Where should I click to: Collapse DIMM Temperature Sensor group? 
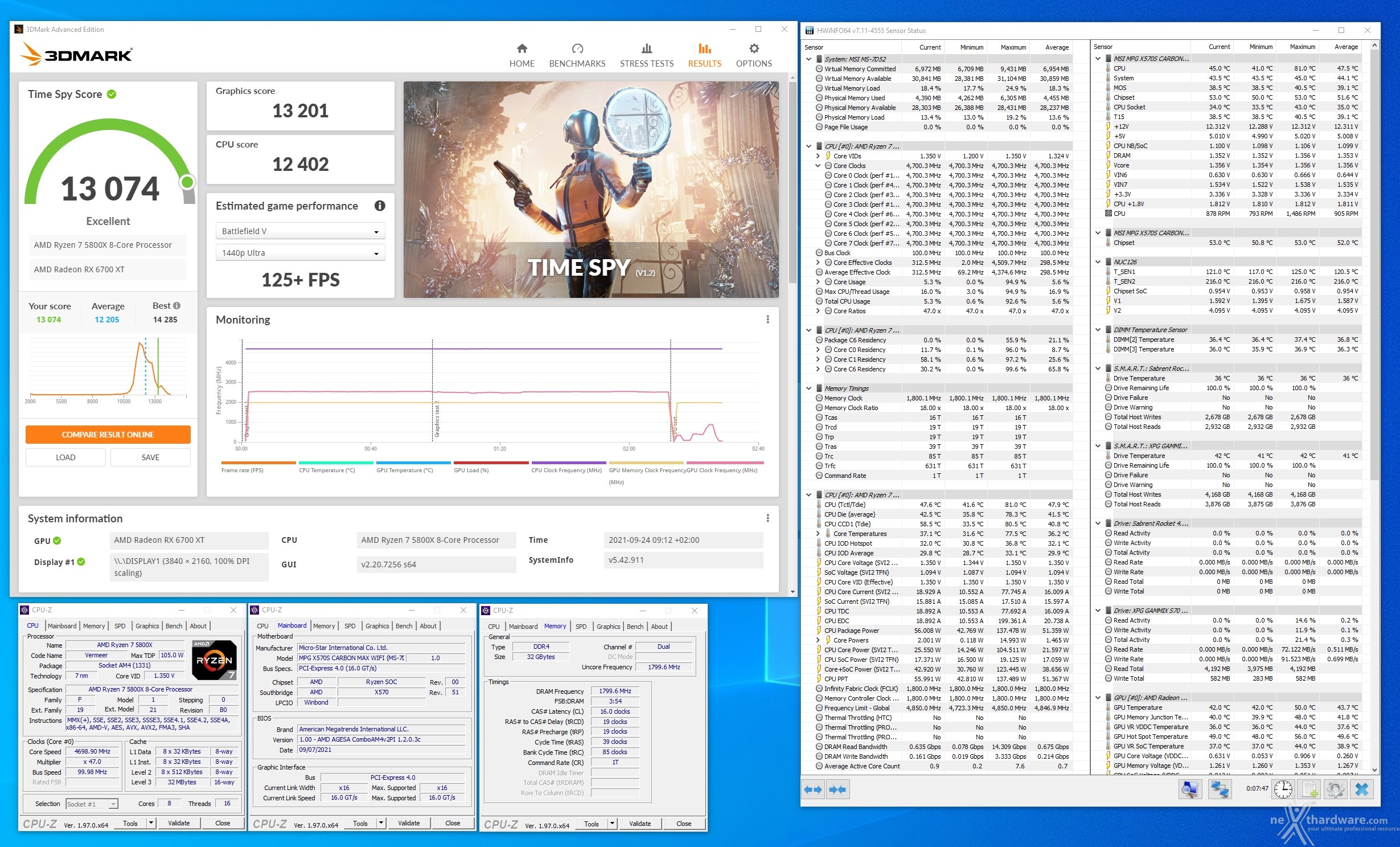pos(1098,330)
